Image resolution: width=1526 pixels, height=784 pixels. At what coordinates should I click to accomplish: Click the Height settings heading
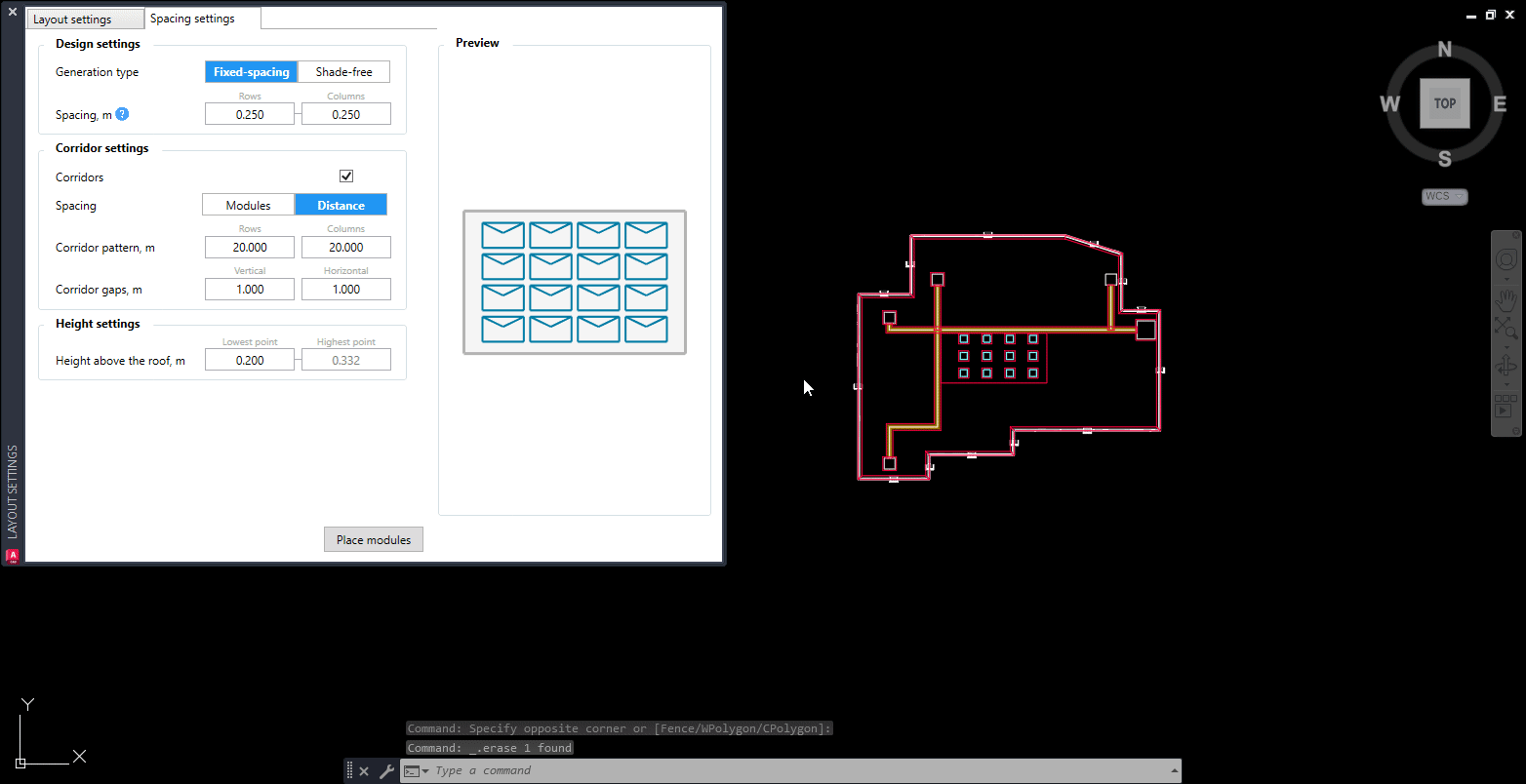[98, 324]
